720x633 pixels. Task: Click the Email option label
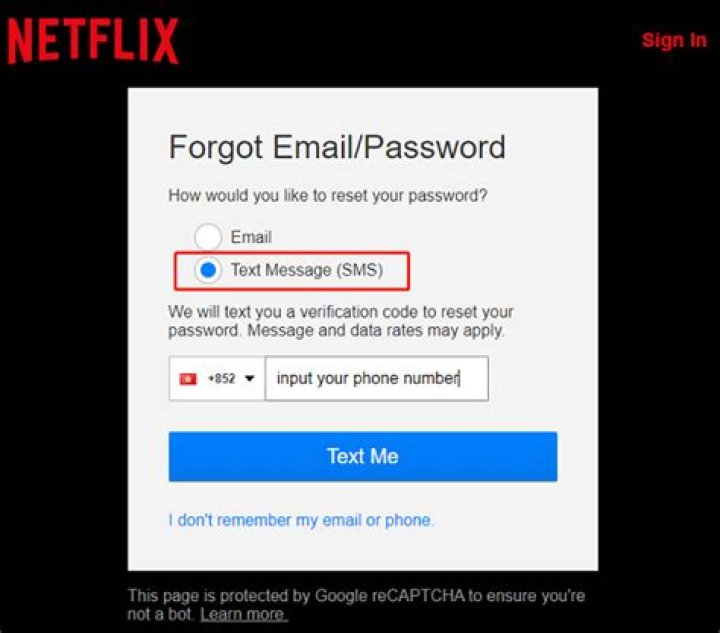[x=251, y=237]
